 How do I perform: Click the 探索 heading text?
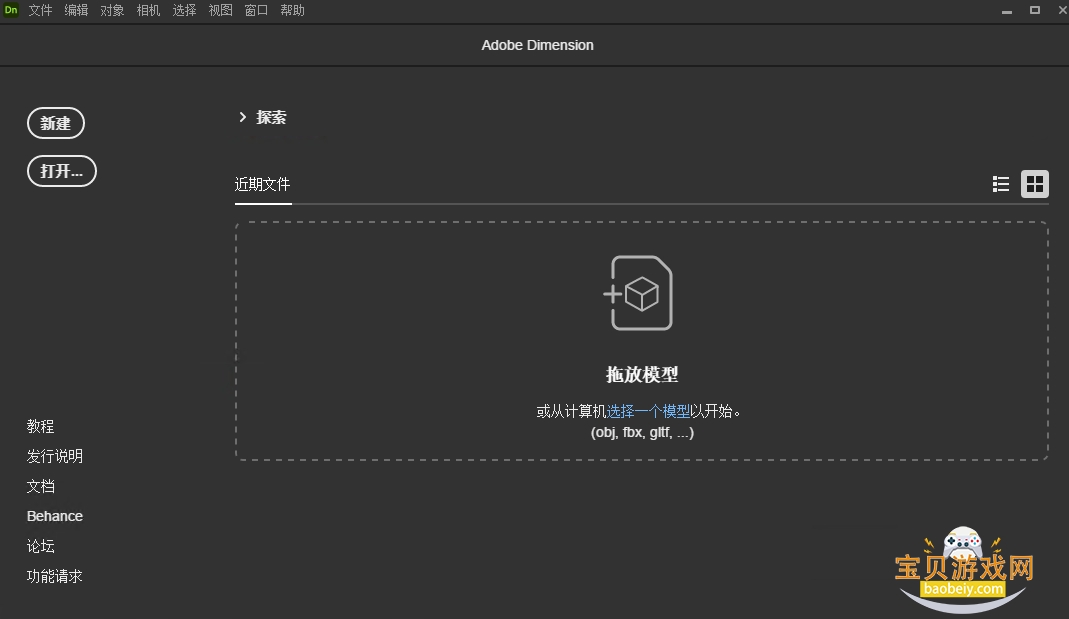pyautogui.click(x=271, y=117)
